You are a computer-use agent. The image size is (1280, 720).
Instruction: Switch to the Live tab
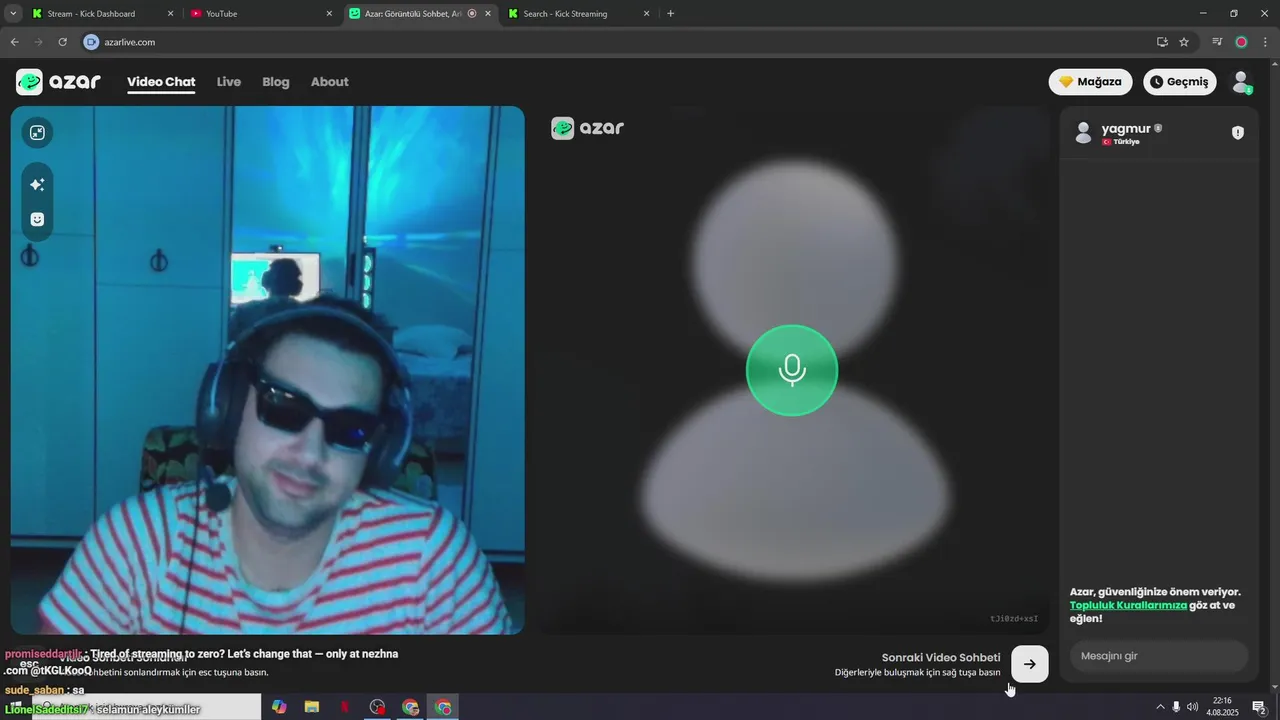(x=229, y=82)
